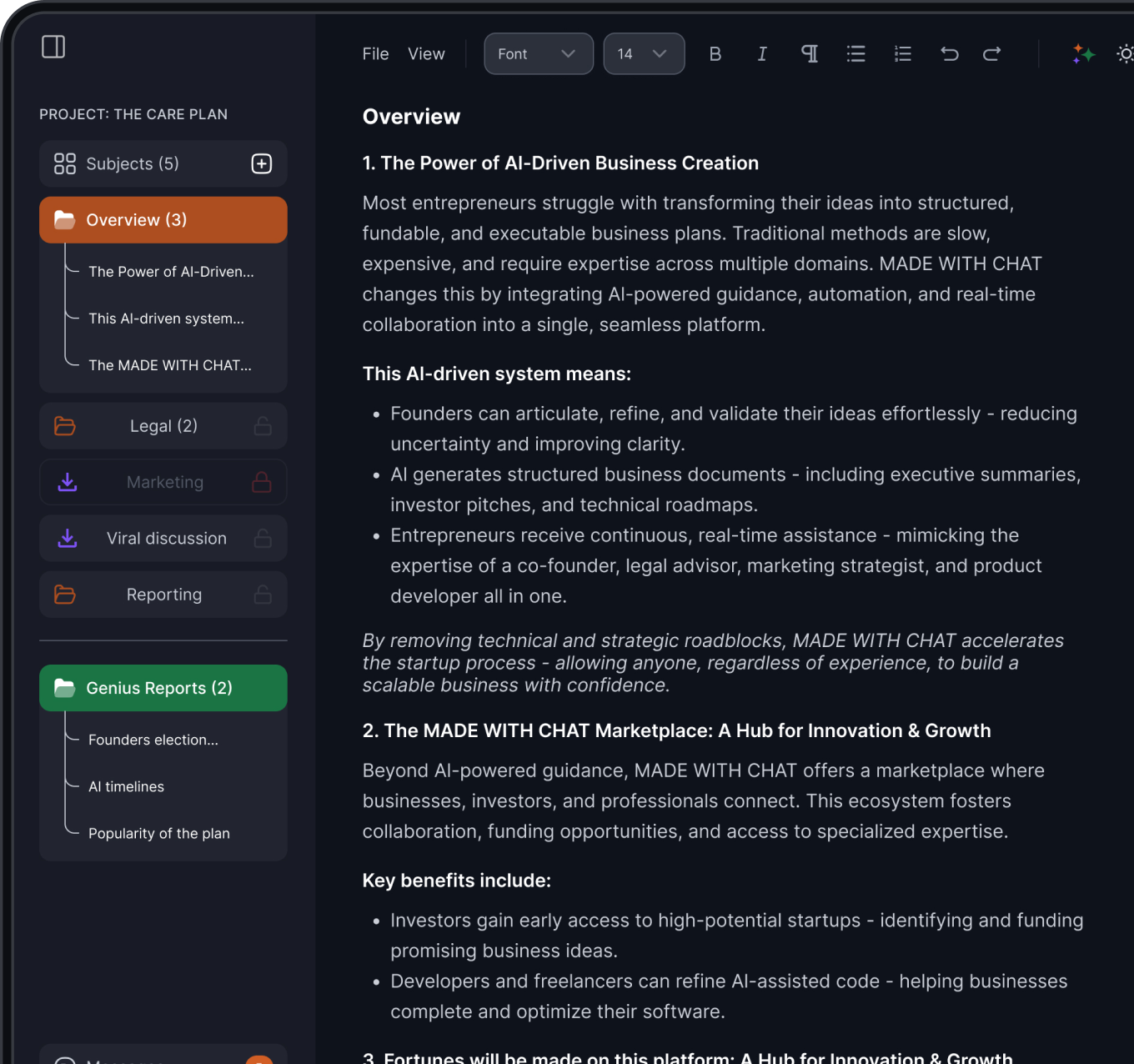Image resolution: width=1134 pixels, height=1064 pixels.
Task: Add a new subject with plus icon
Action: click(x=262, y=163)
